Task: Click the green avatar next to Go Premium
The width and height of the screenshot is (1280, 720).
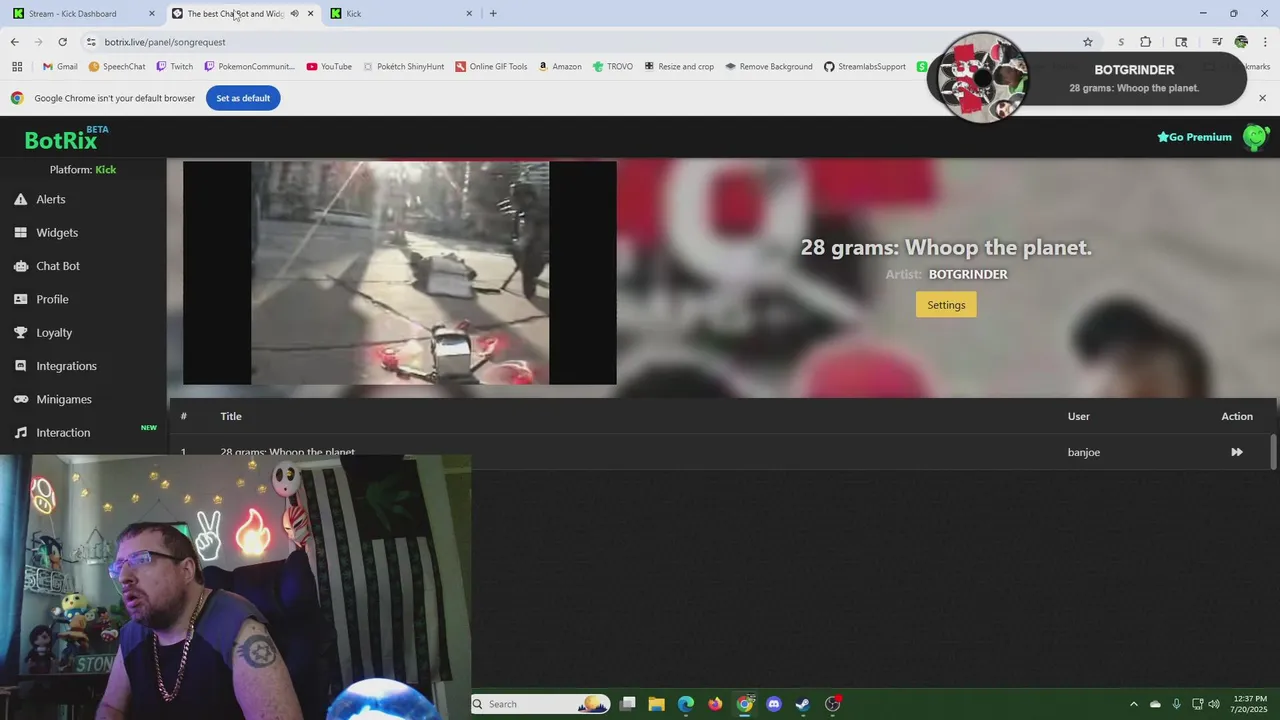Action: coord(1256,137)
